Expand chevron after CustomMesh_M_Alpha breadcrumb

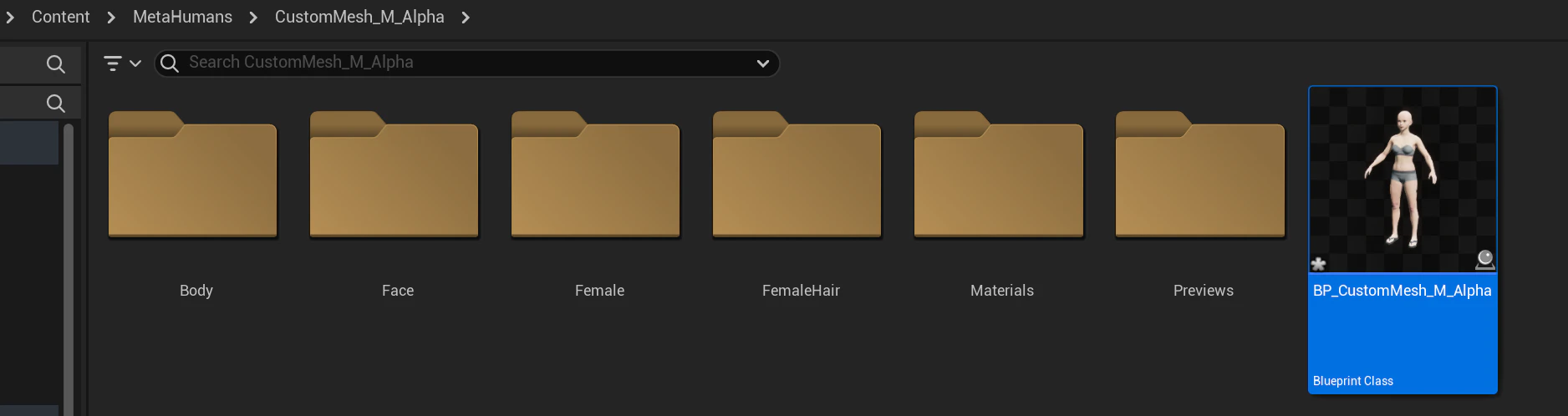pos(466,18)
